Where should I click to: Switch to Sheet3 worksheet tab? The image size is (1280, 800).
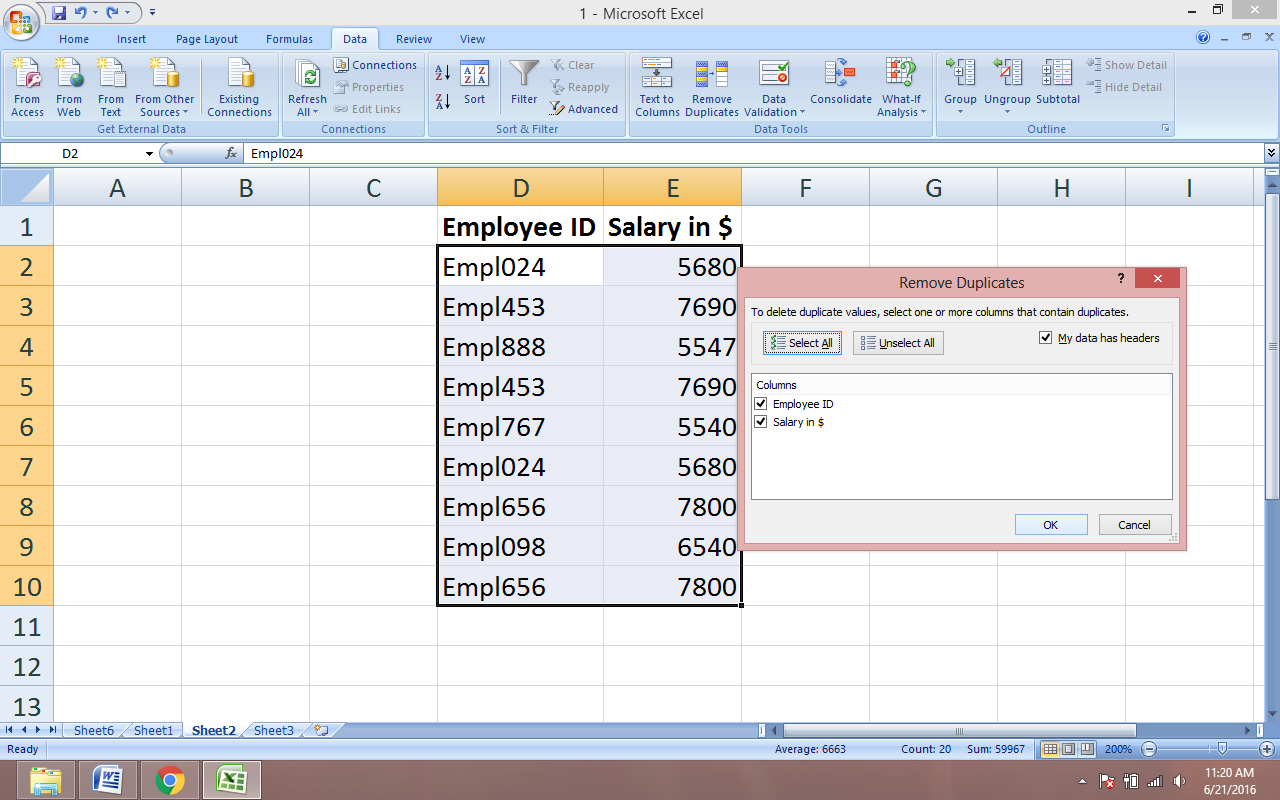click(273, 730)
